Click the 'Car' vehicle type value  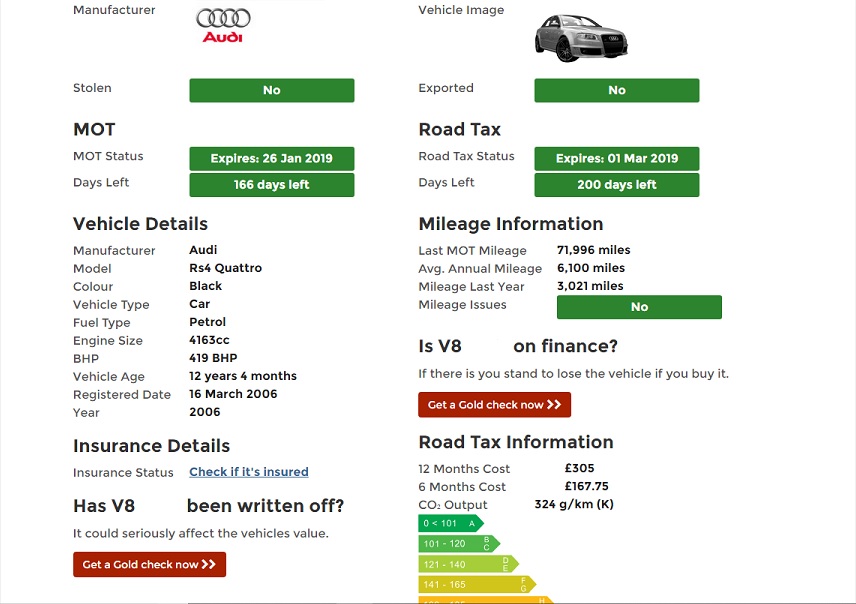[x=199, y=304]
